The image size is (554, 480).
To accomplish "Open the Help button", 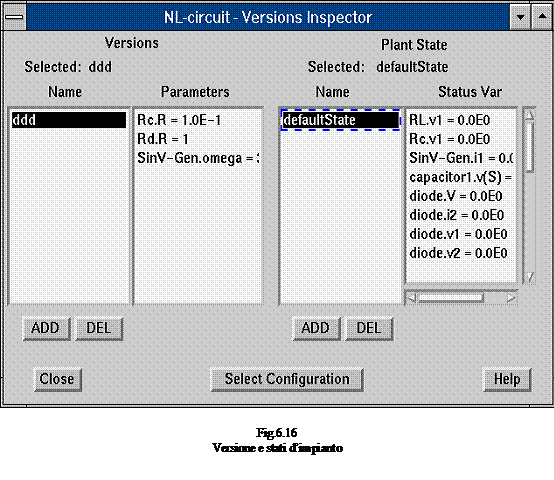I will pyautogui.click(x=507, y=379).
